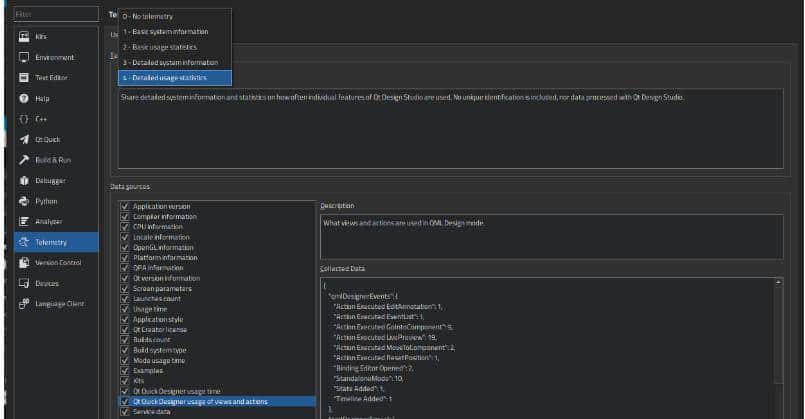This screenshot has width=805, height=419.
Task: Select the 'Build system type' row
Action: coord(217,350)
